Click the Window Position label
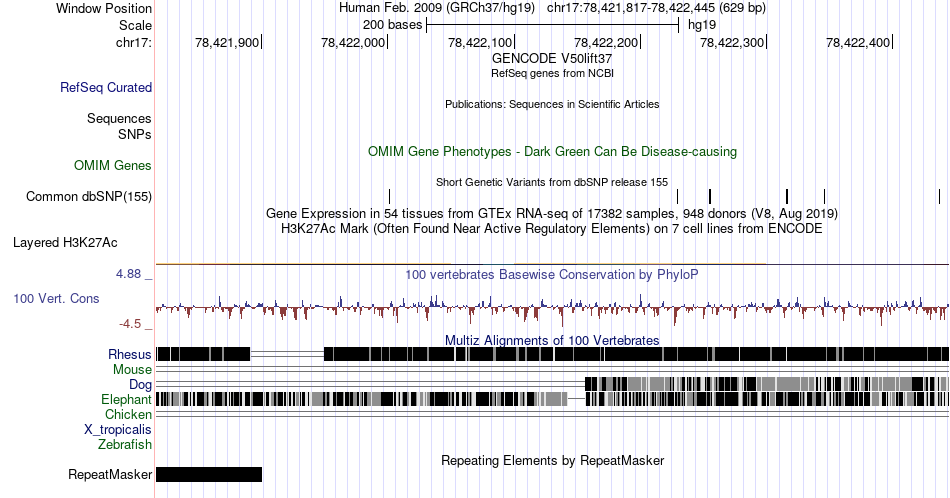 [104, 8]
